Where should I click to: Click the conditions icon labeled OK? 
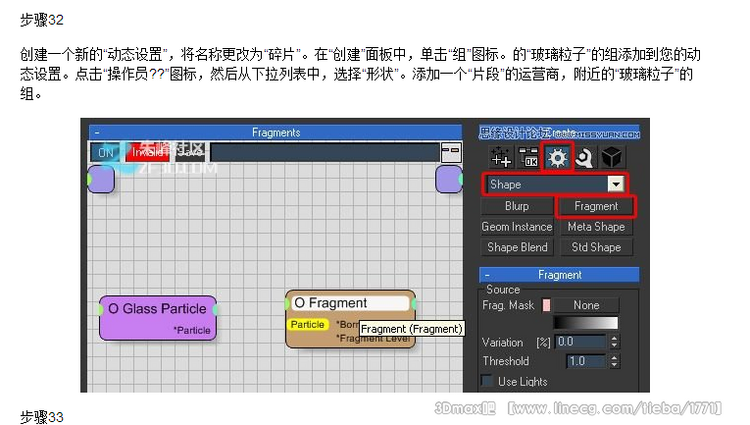pos(529,157)
